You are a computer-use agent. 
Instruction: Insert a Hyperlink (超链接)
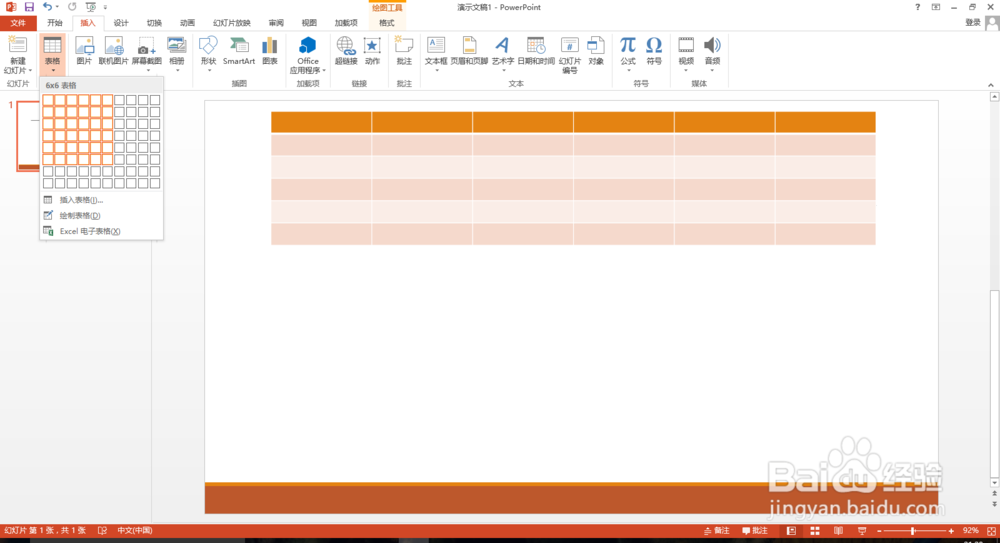pos(346,51)
